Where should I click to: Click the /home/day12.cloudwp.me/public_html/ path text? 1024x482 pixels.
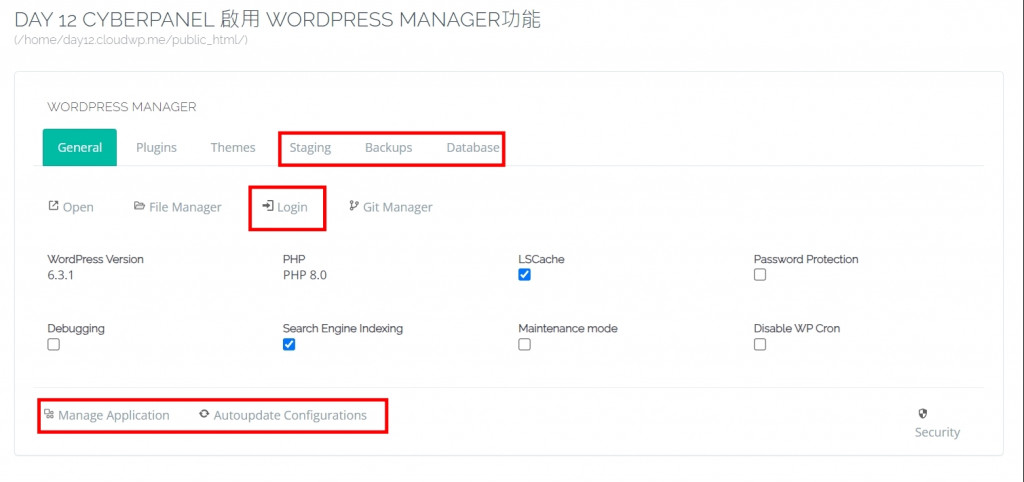pos(131,40)
